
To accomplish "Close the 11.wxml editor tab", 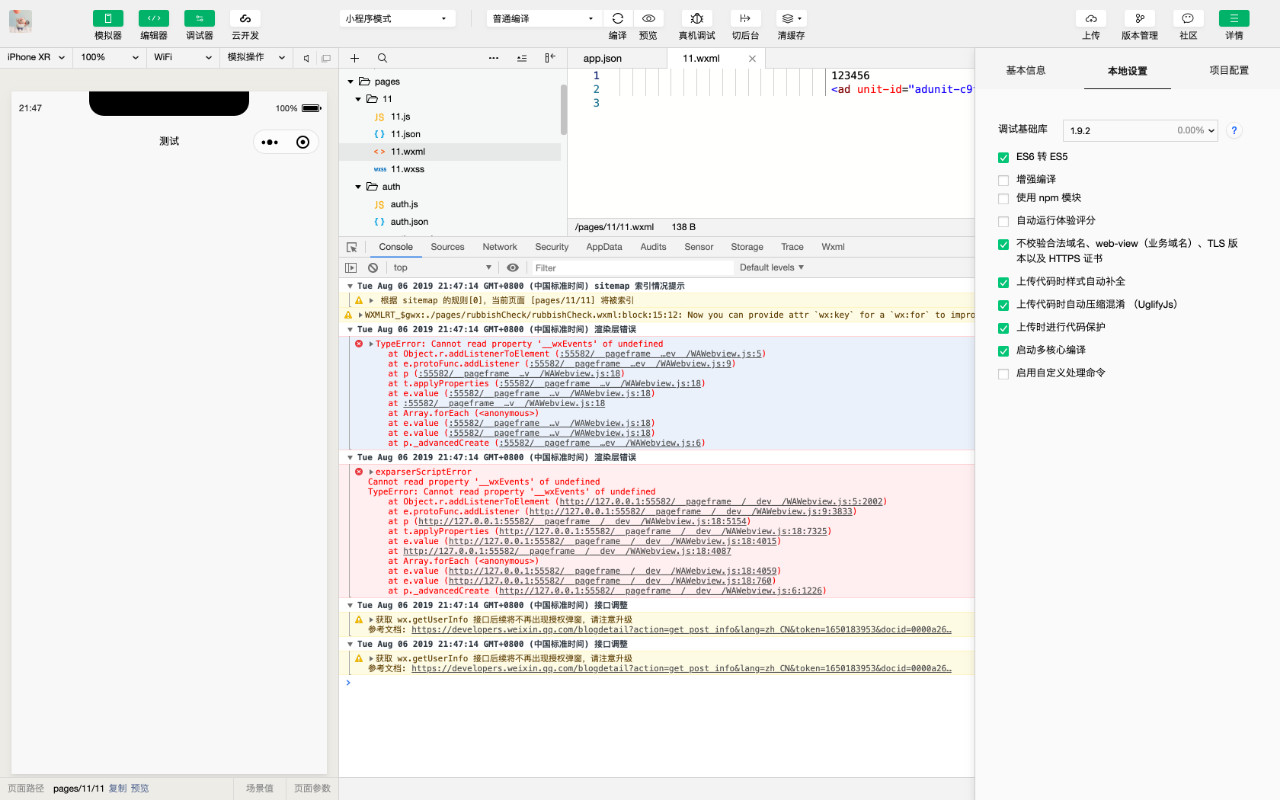I will [x=753, y=59].
